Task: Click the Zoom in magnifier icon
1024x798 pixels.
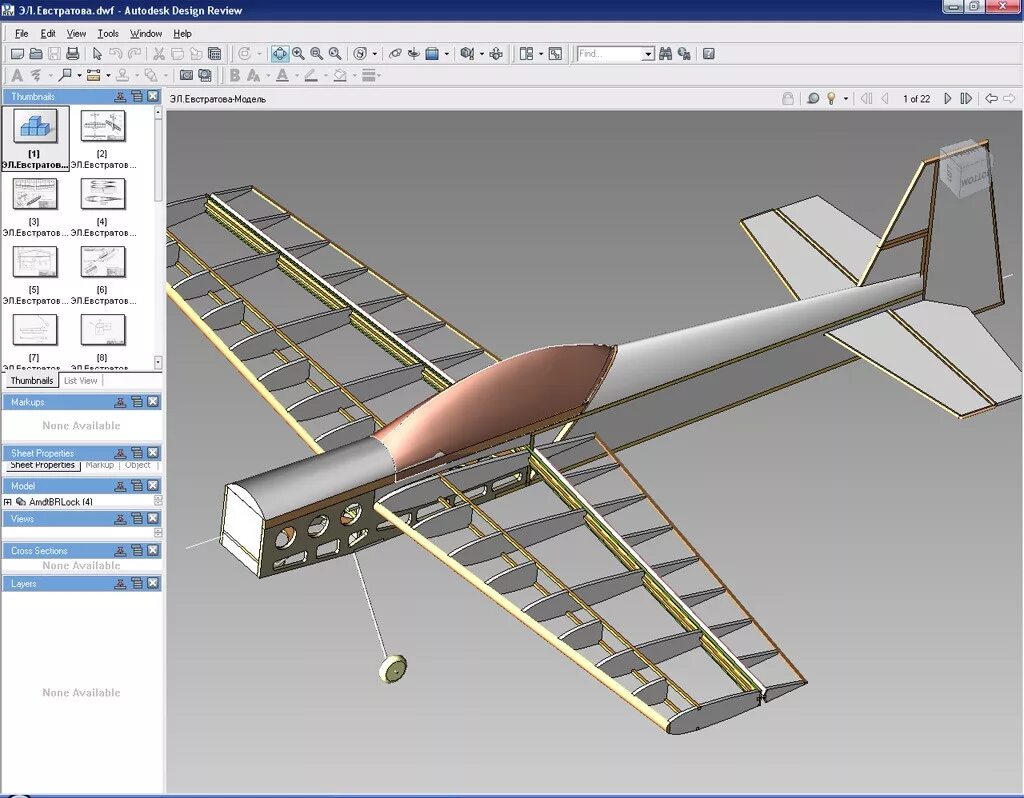Action: [x=298, y=54]
